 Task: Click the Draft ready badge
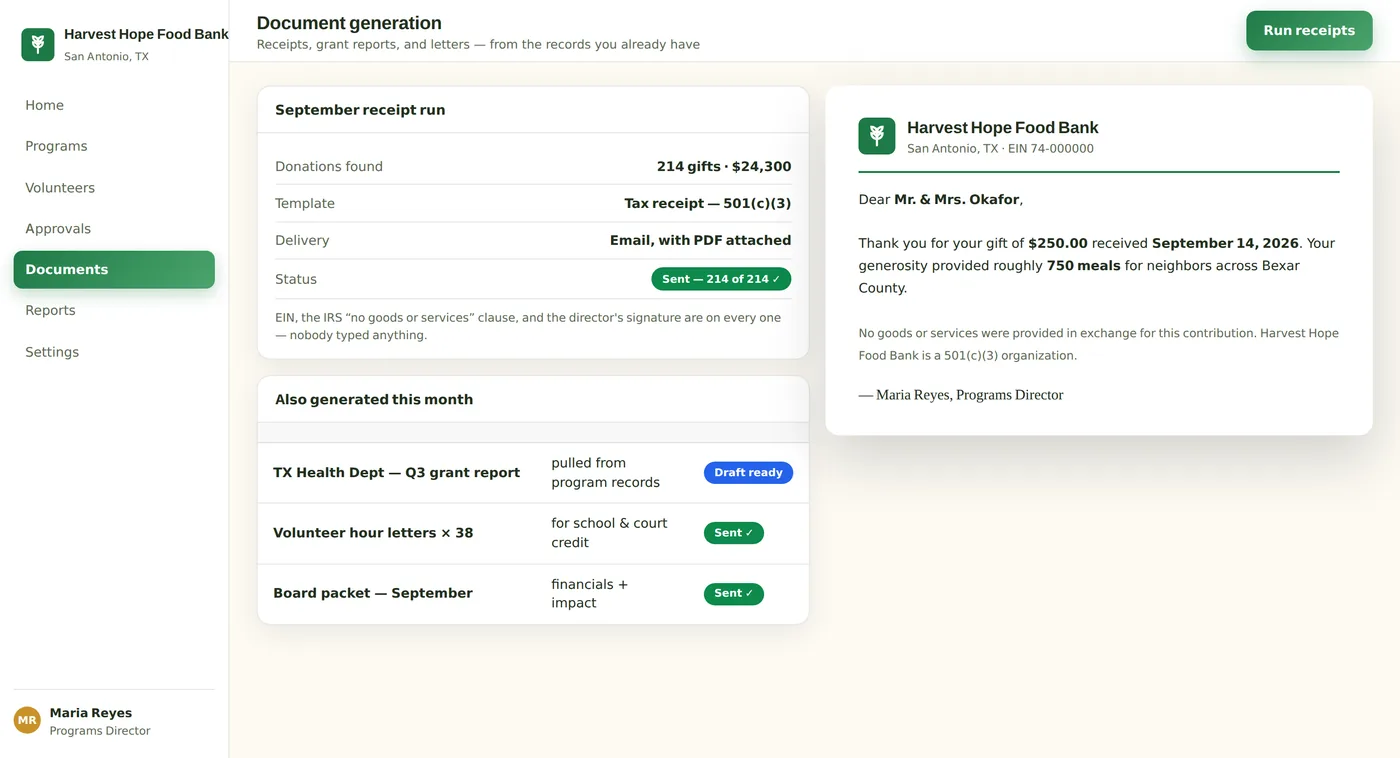[748, 473]
